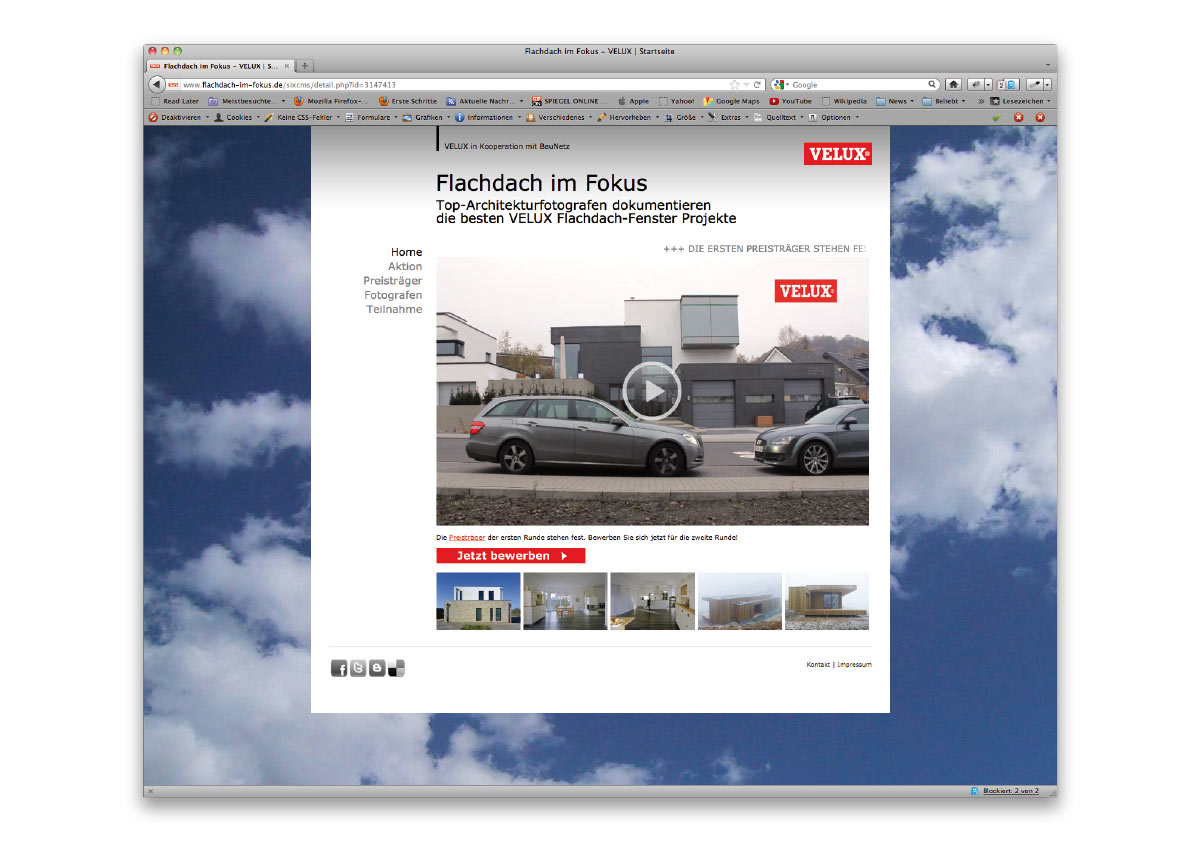Open the Delicious share icon in the footer
Viewport: 1200px width, 860px height.
[x=396, y=669]
